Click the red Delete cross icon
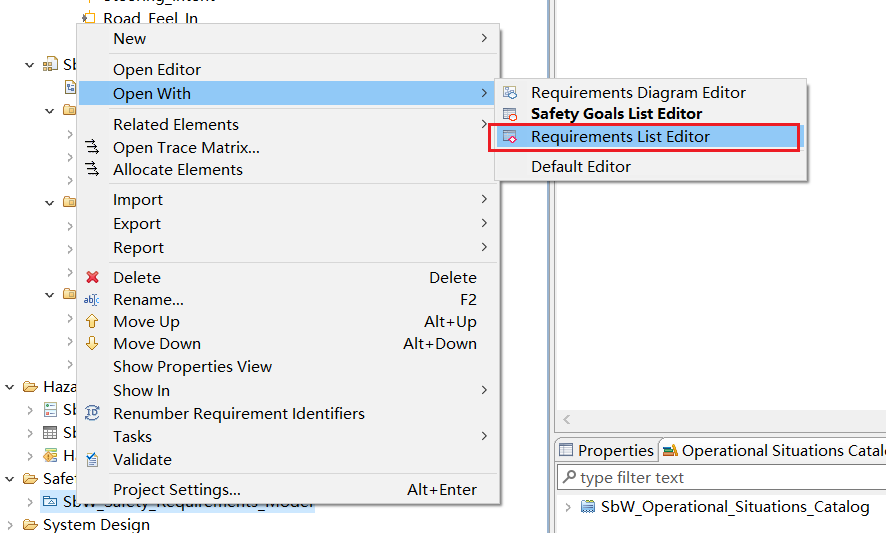This screenshot has width=886, height=533. (92, 277)
